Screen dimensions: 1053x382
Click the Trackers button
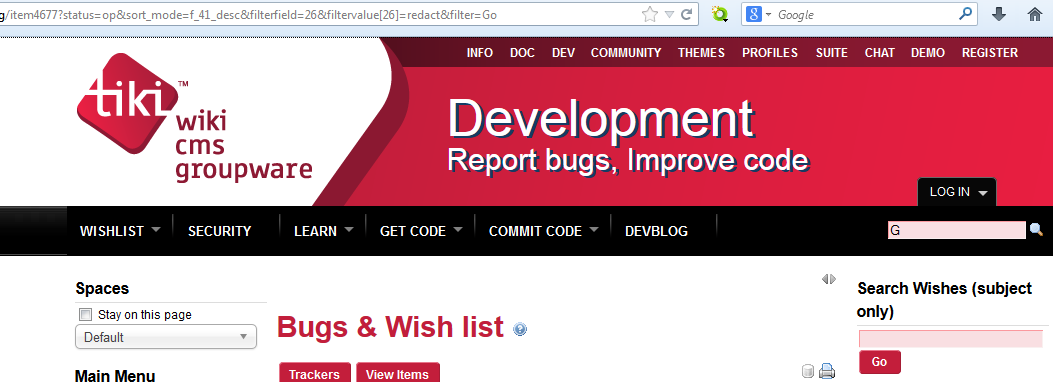point(314,373)
